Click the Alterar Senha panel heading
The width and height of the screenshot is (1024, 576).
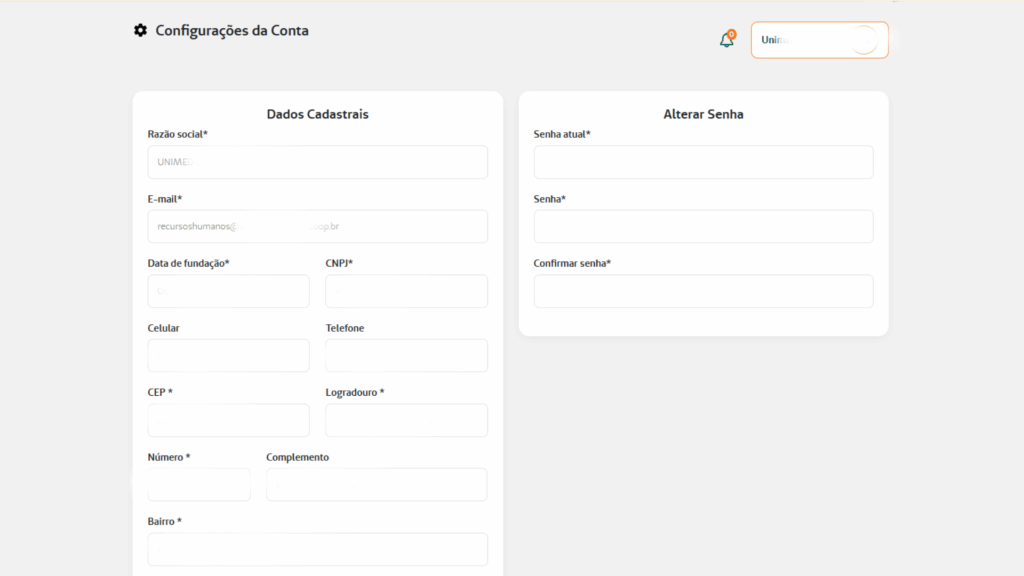[x=703, y=114]
